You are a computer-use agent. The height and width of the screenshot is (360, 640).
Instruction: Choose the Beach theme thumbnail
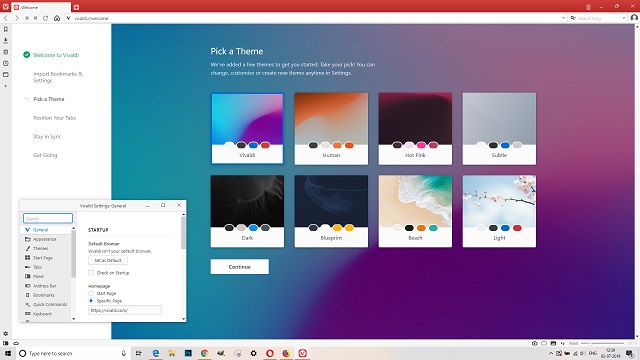415,211
